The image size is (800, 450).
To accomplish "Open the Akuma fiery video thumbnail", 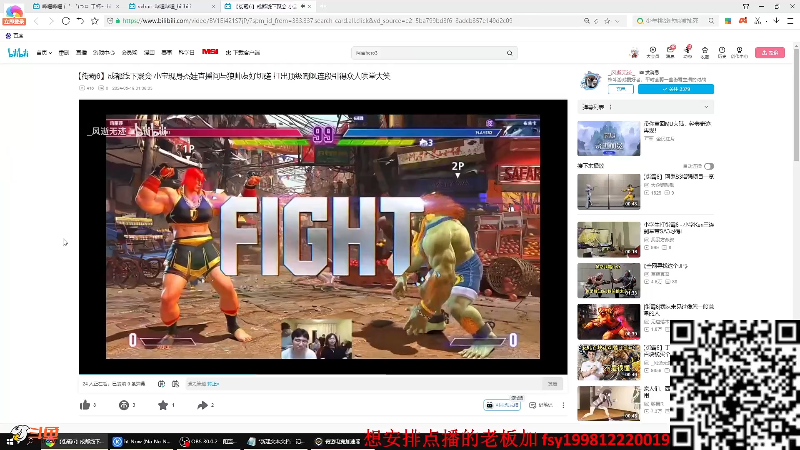I will [x=608, y=322].
